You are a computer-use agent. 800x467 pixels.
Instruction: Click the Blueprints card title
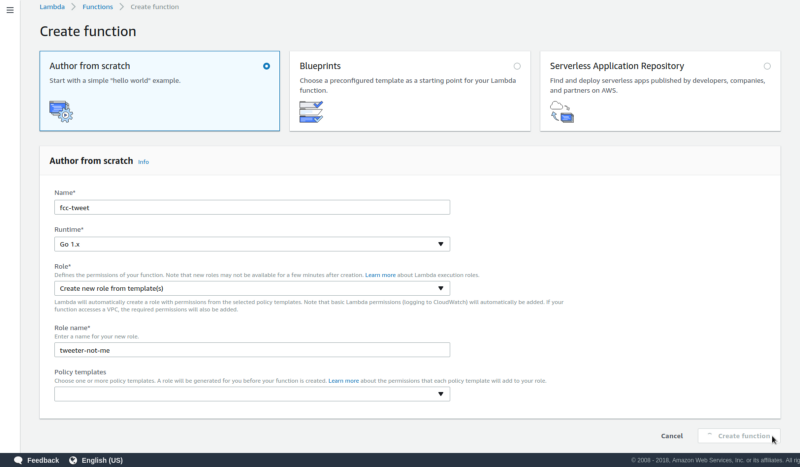[320, 66]
